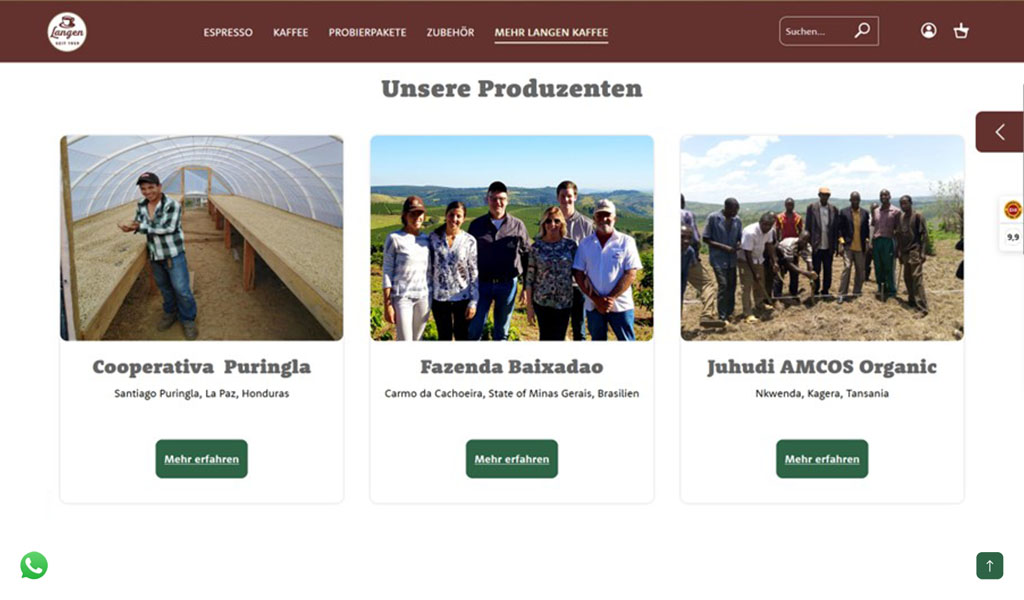Open the Zubehör menu item
Screen dimensions: 1024x600
point(451,32)
